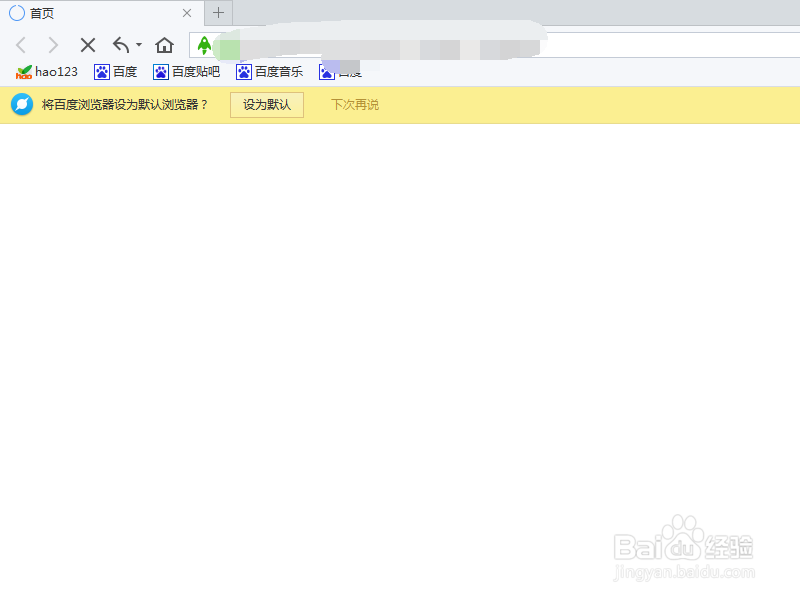Screen dimensions: 800x600
Task: Close the 首页 tab
Action: click(187, 13)
